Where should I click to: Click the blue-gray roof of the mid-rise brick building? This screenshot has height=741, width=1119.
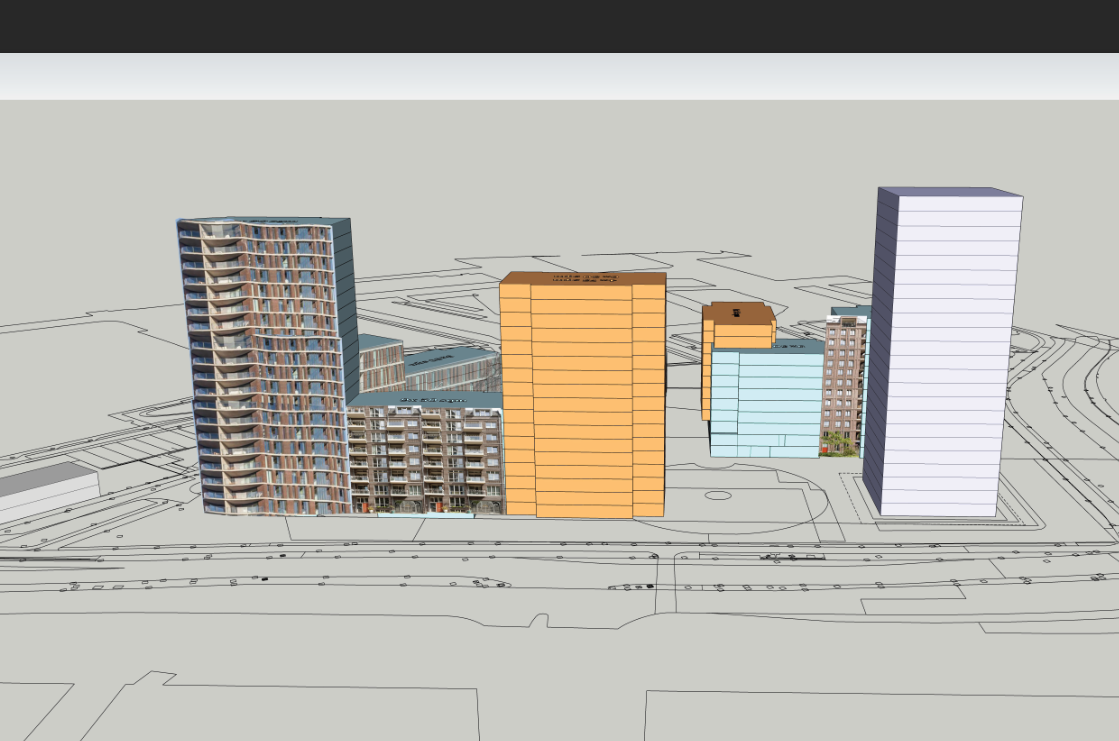point(425,399)
